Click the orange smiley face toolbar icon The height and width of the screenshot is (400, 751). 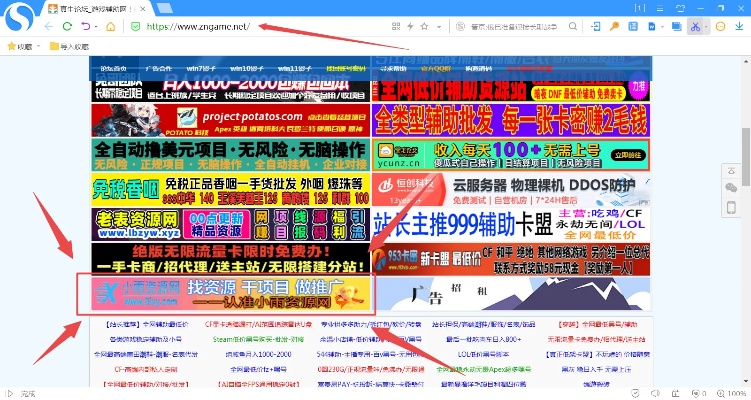[x=720, y=26]
